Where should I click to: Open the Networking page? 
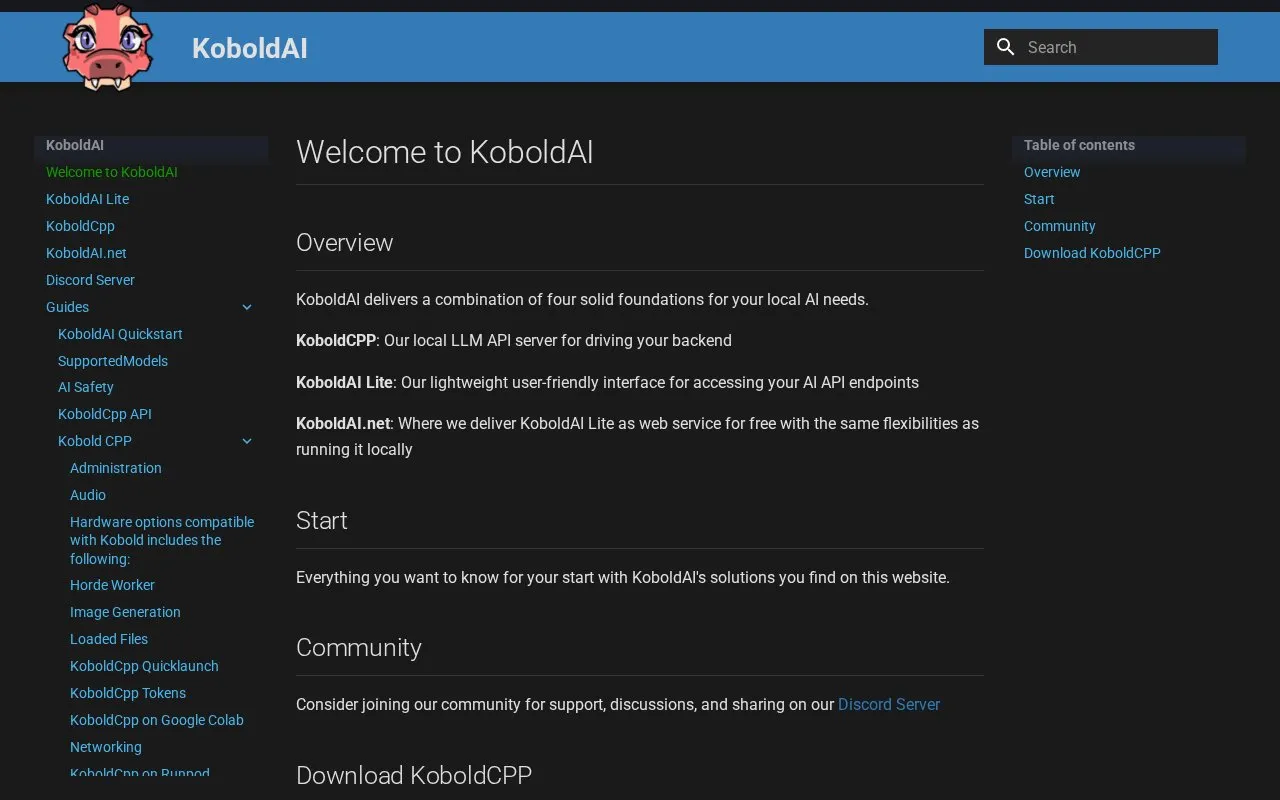click(x=106, y=747)
